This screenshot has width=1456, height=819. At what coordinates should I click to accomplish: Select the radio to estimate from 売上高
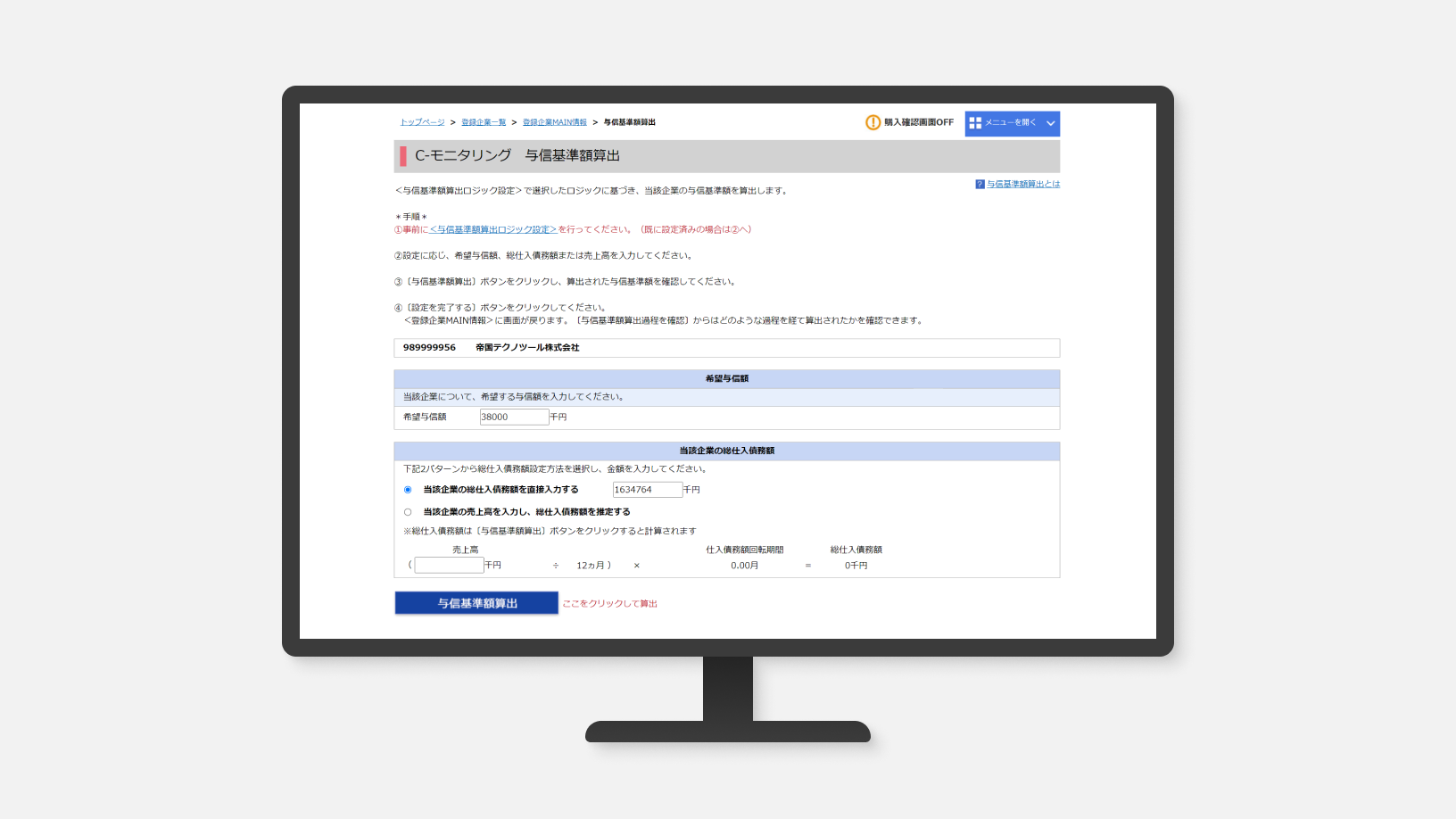tap(408, 512)
